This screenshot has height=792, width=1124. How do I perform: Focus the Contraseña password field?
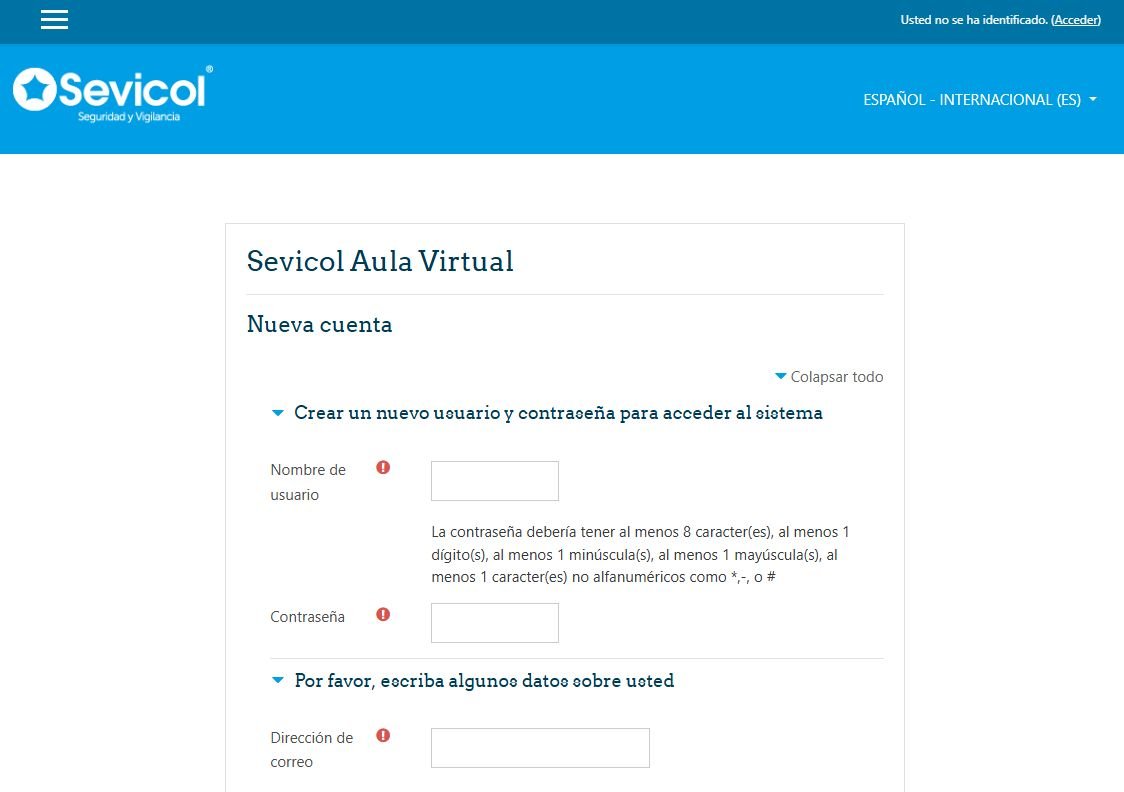click(x=494, y=623)
